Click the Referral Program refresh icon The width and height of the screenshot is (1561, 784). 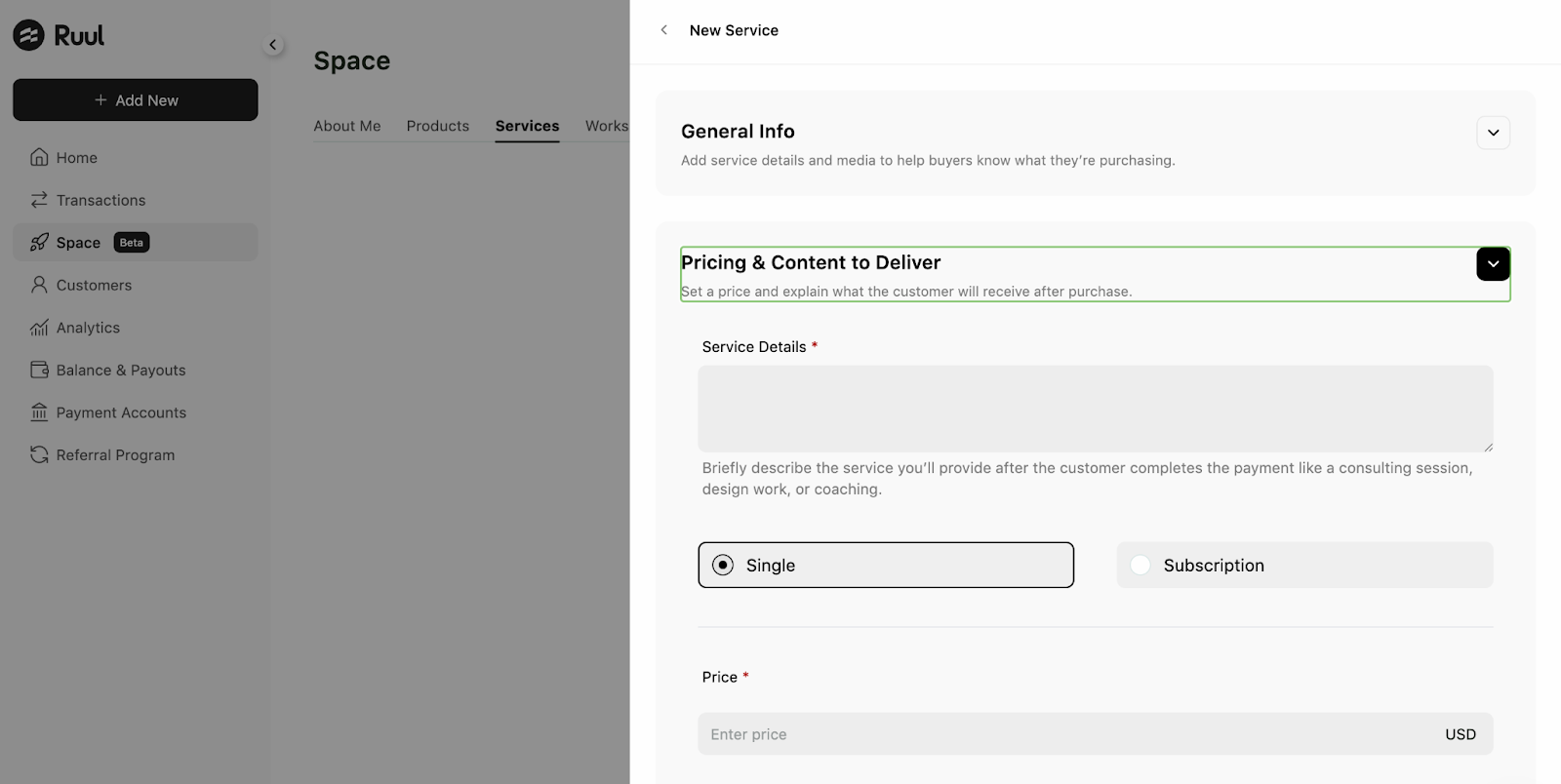click(x=39, y=454)
